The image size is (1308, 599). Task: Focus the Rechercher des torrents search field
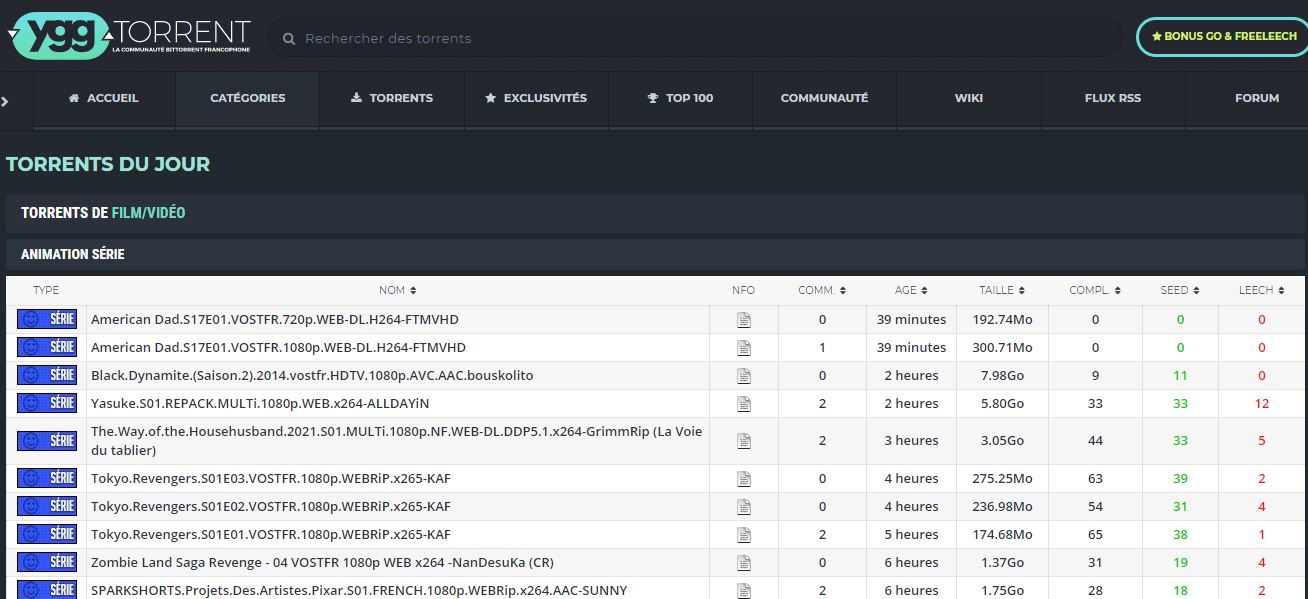(695, 37)
